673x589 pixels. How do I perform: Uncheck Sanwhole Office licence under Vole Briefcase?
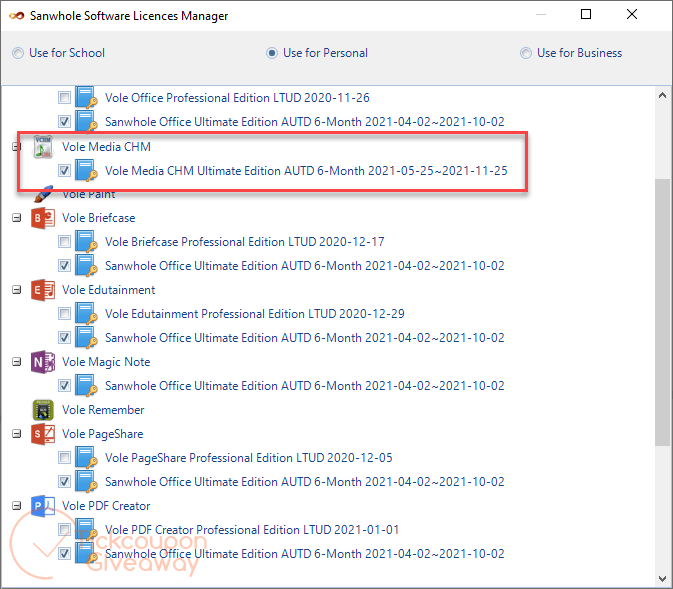(64, 266)
